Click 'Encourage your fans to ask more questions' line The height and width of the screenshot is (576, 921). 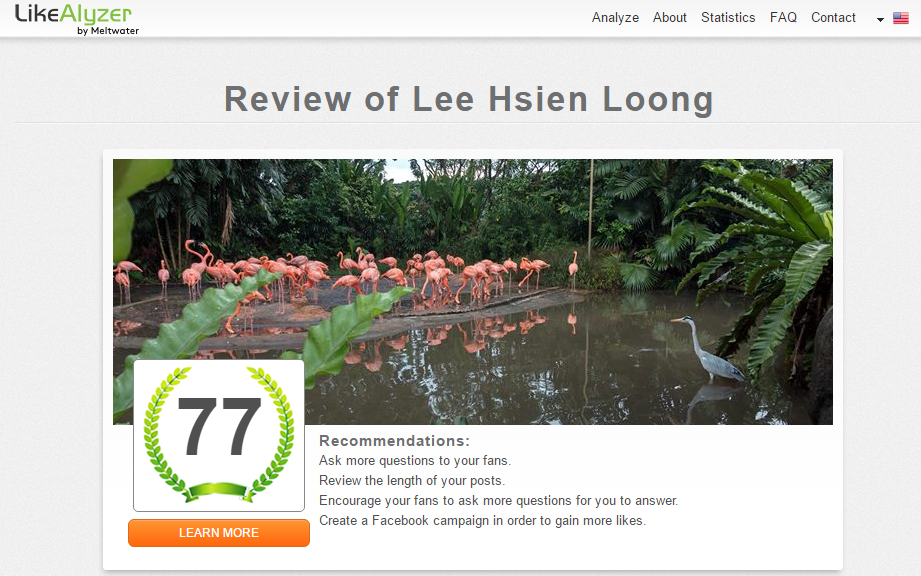498,501
